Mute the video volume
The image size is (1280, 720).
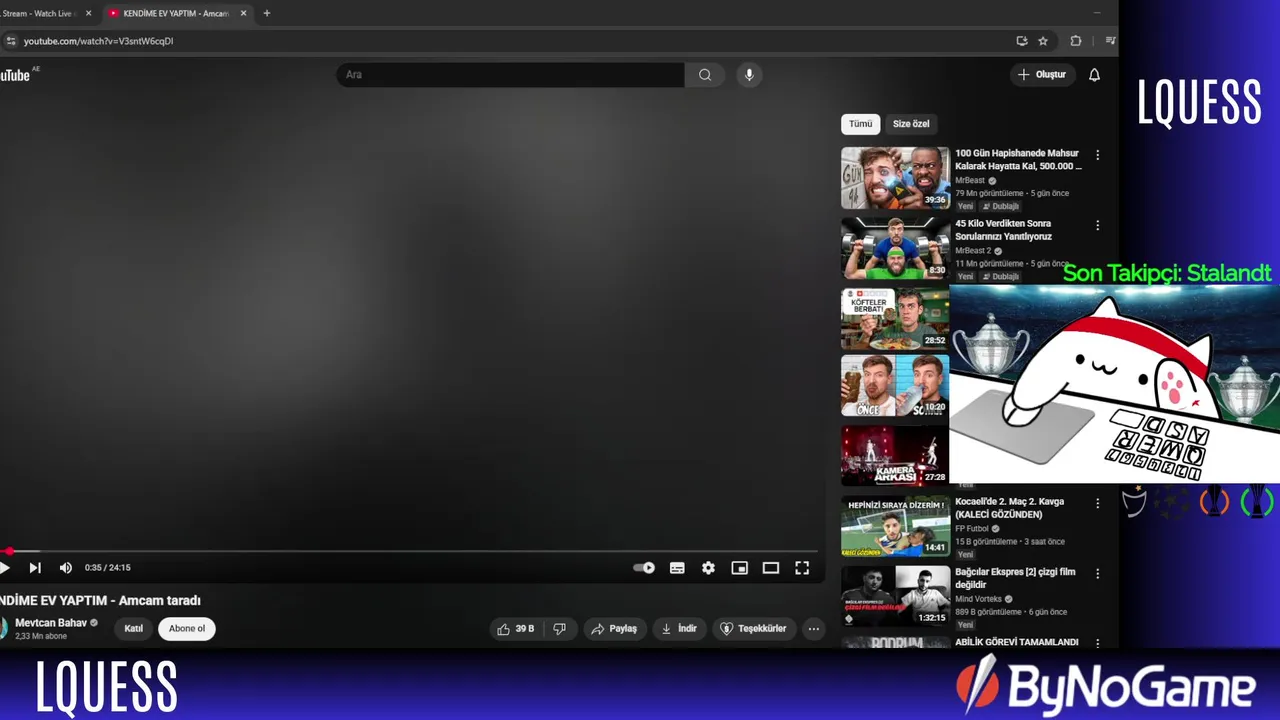point(66,568)
